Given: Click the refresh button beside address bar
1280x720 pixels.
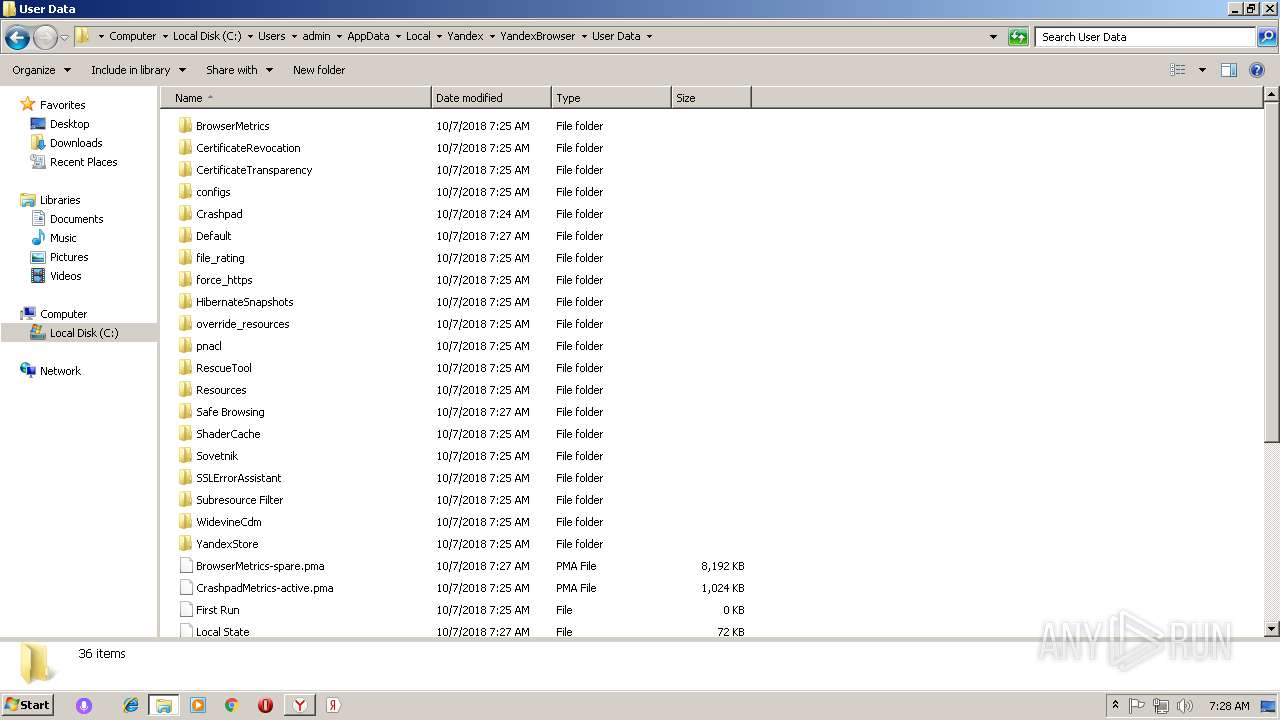Looking at the screenshot, I should (x=1018, y=37).
